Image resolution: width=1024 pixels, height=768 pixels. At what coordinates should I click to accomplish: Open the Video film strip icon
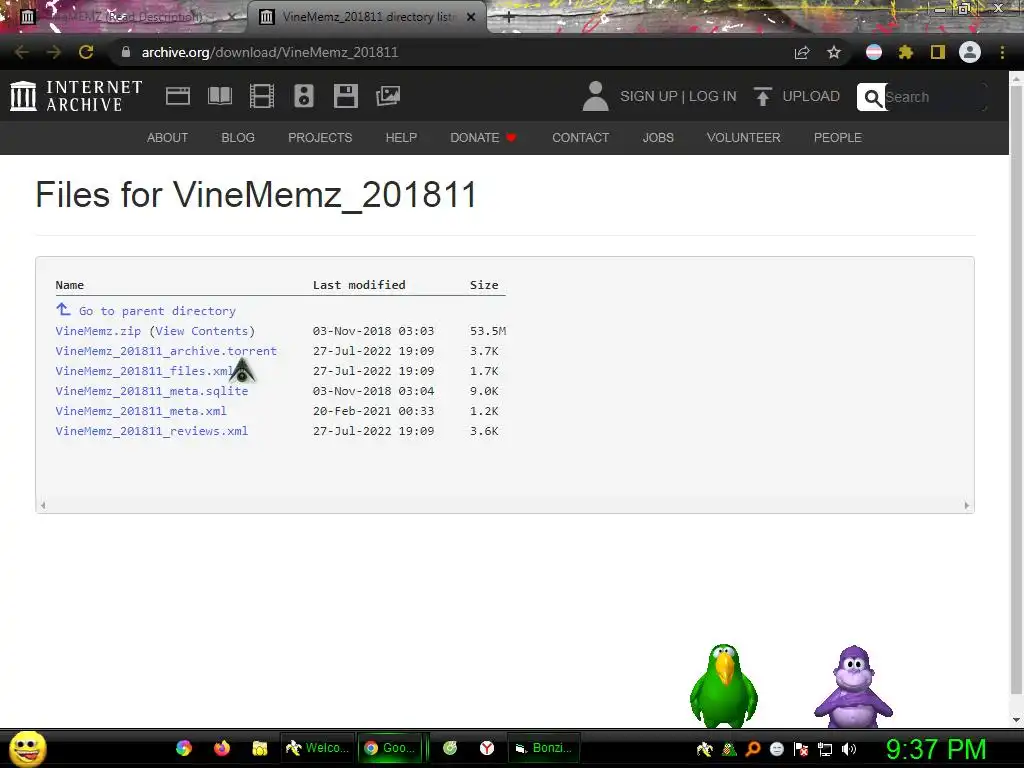262,96
